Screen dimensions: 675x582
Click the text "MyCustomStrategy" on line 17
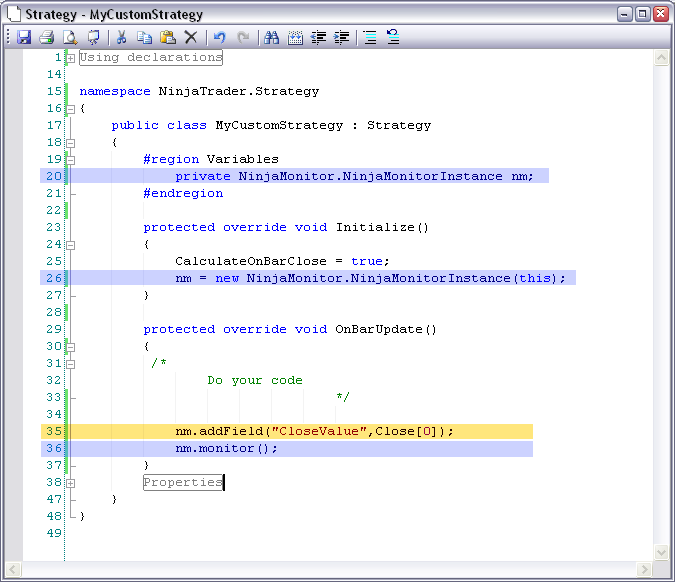279,126
